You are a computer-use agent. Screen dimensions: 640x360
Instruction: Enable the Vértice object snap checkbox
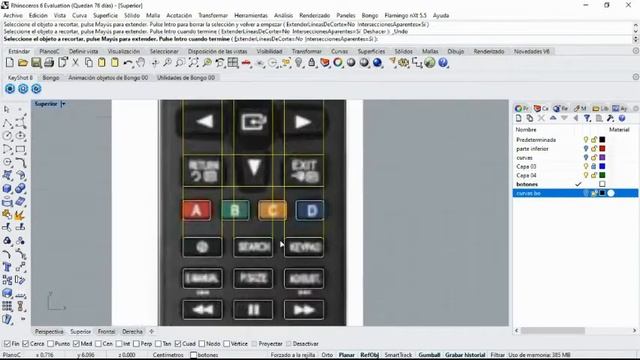227,344
